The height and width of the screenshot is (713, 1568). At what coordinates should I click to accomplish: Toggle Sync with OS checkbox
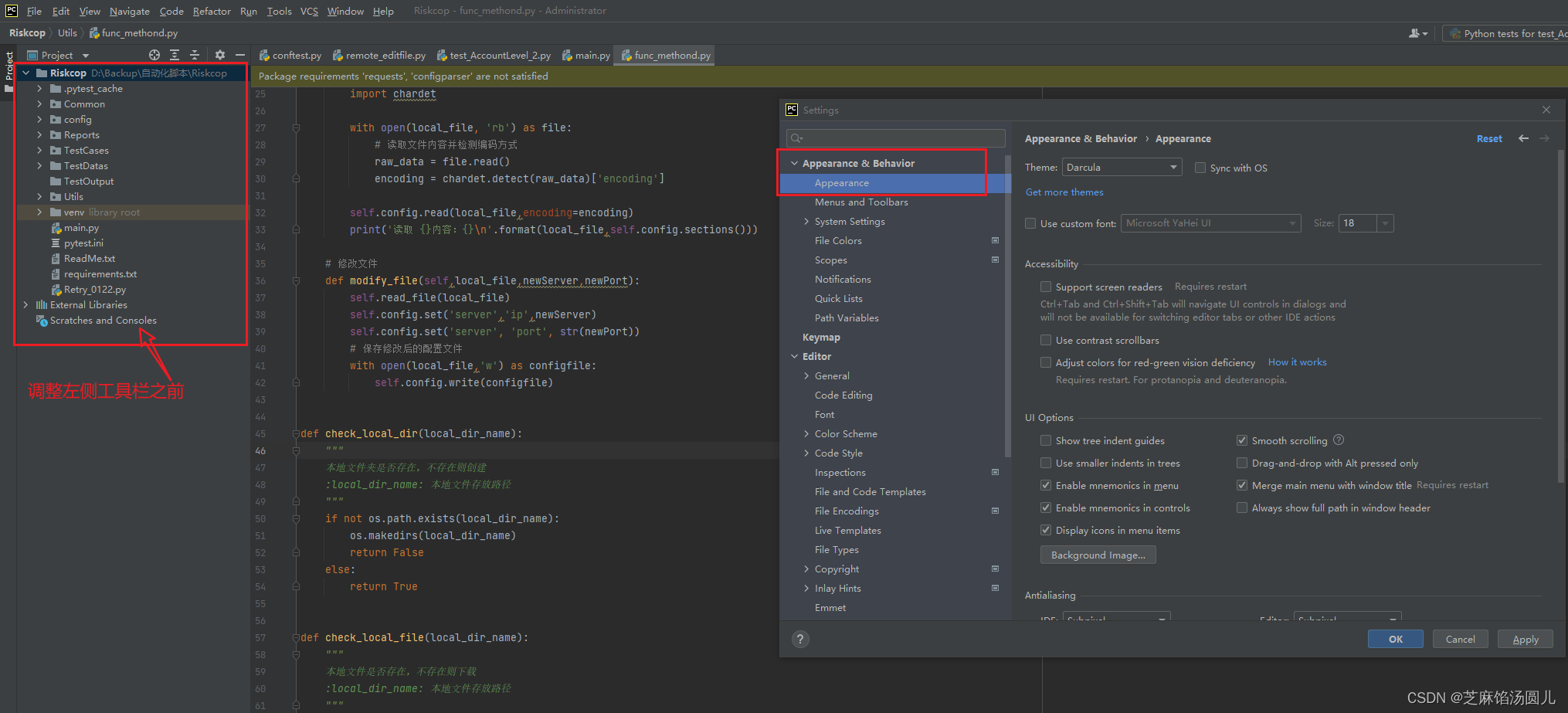click(1200, 168)
